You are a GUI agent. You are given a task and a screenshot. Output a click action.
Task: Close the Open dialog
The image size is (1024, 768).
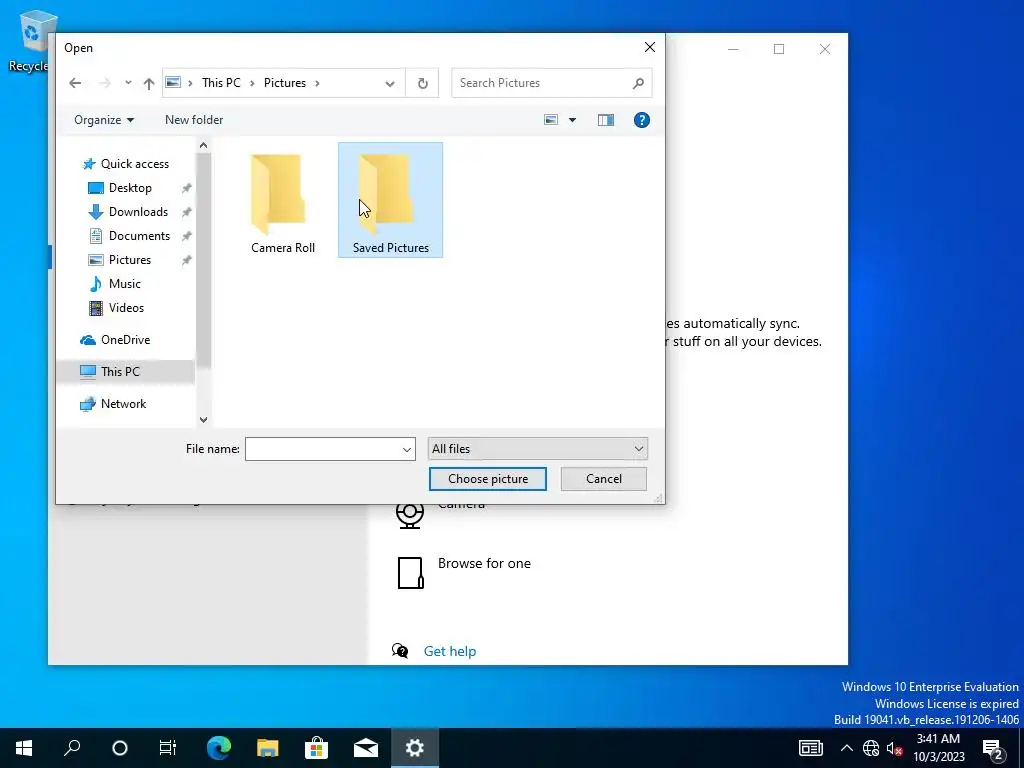pyautogui.click(x=650, y=48)
